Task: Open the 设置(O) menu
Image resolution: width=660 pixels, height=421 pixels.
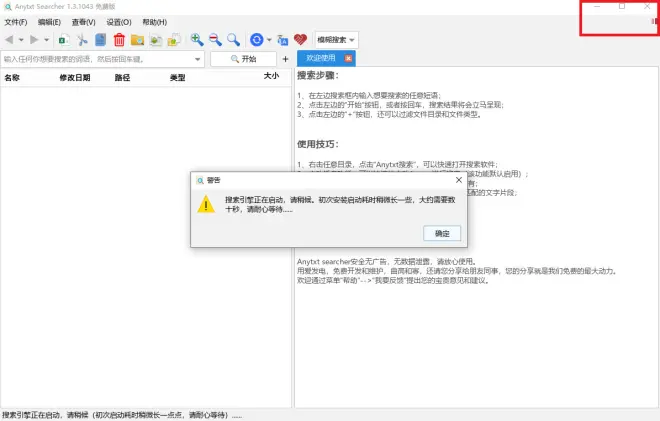Action: pyautogui.click(x=119, y=22)
